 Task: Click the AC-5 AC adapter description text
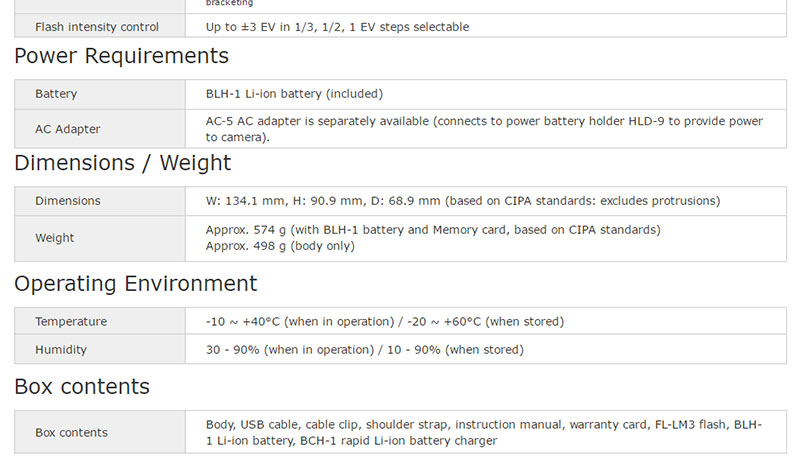484,129
